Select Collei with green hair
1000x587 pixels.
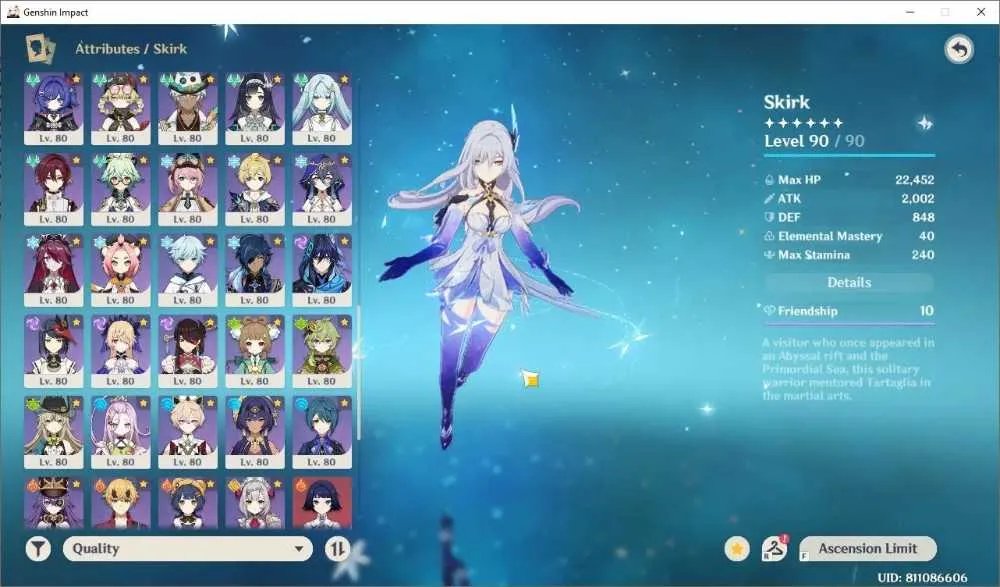click(x=322, y=352)
